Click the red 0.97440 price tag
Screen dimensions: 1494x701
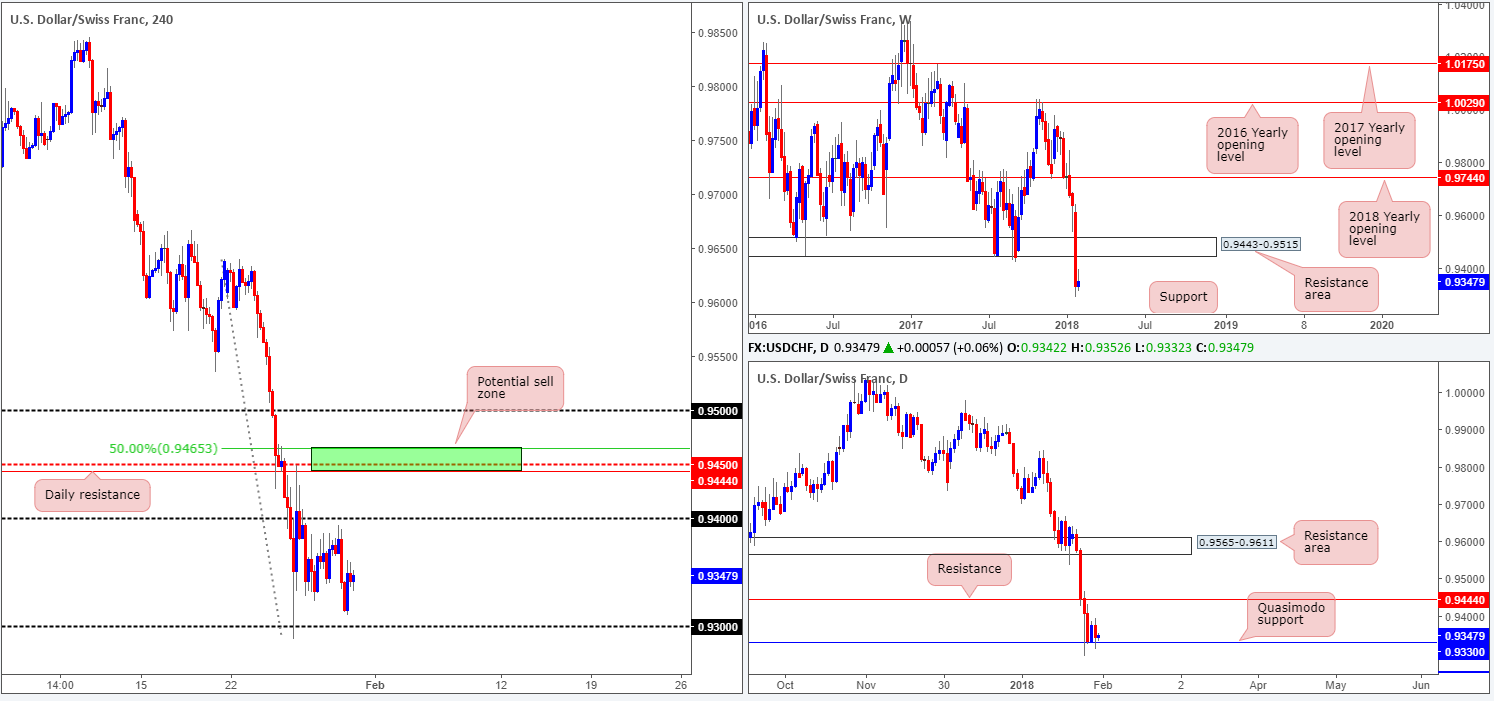(1463, 177)
